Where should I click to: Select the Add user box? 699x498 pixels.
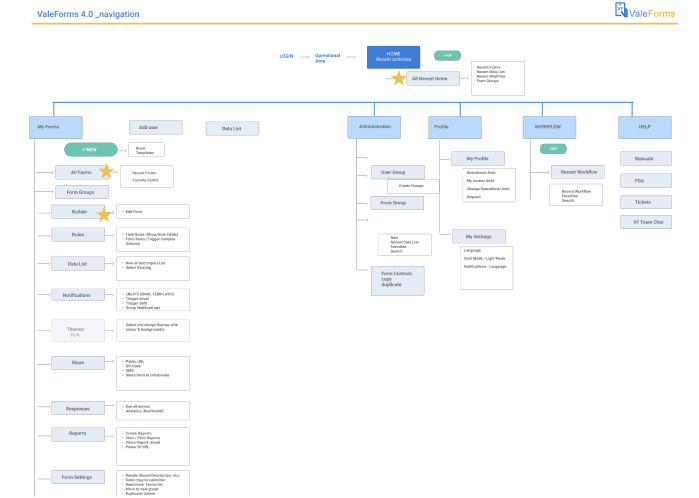156,128
